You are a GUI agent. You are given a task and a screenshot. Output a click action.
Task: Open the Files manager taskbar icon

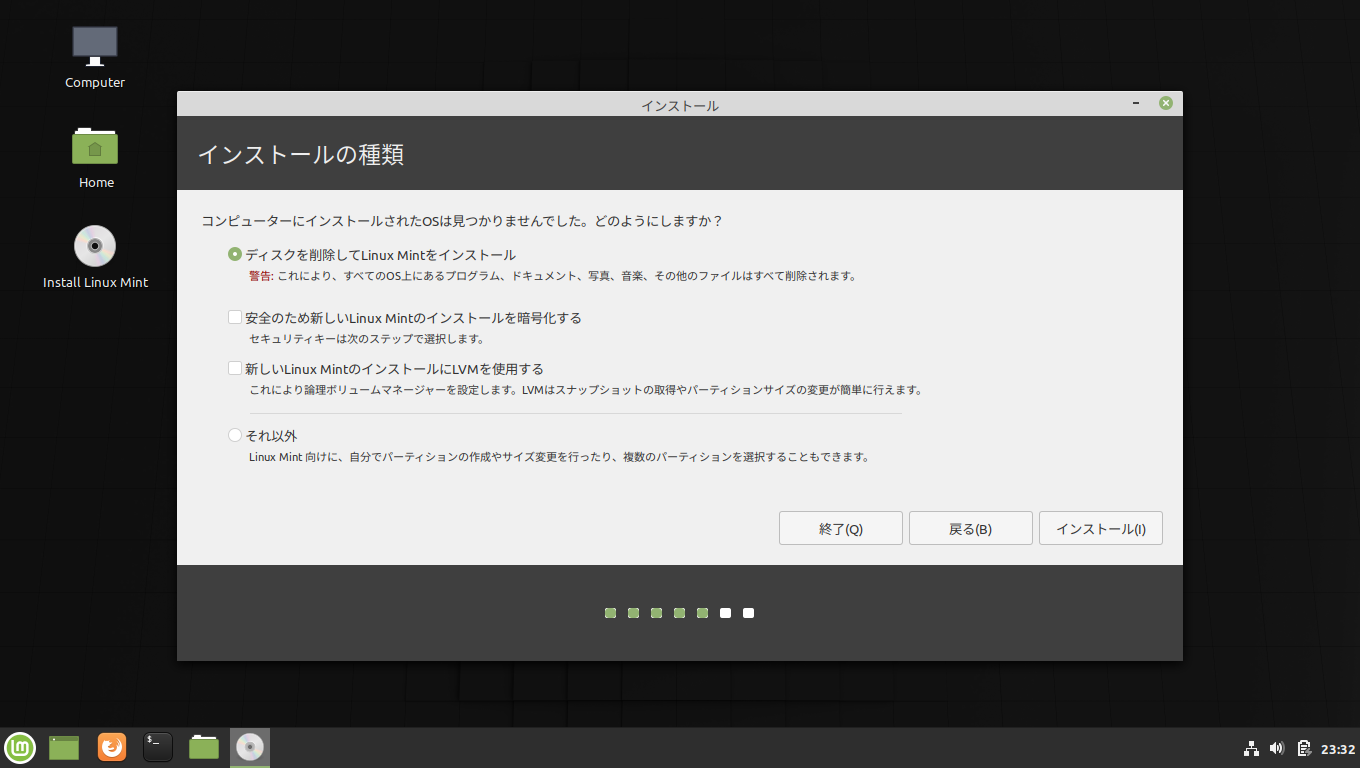coord(204,747)
